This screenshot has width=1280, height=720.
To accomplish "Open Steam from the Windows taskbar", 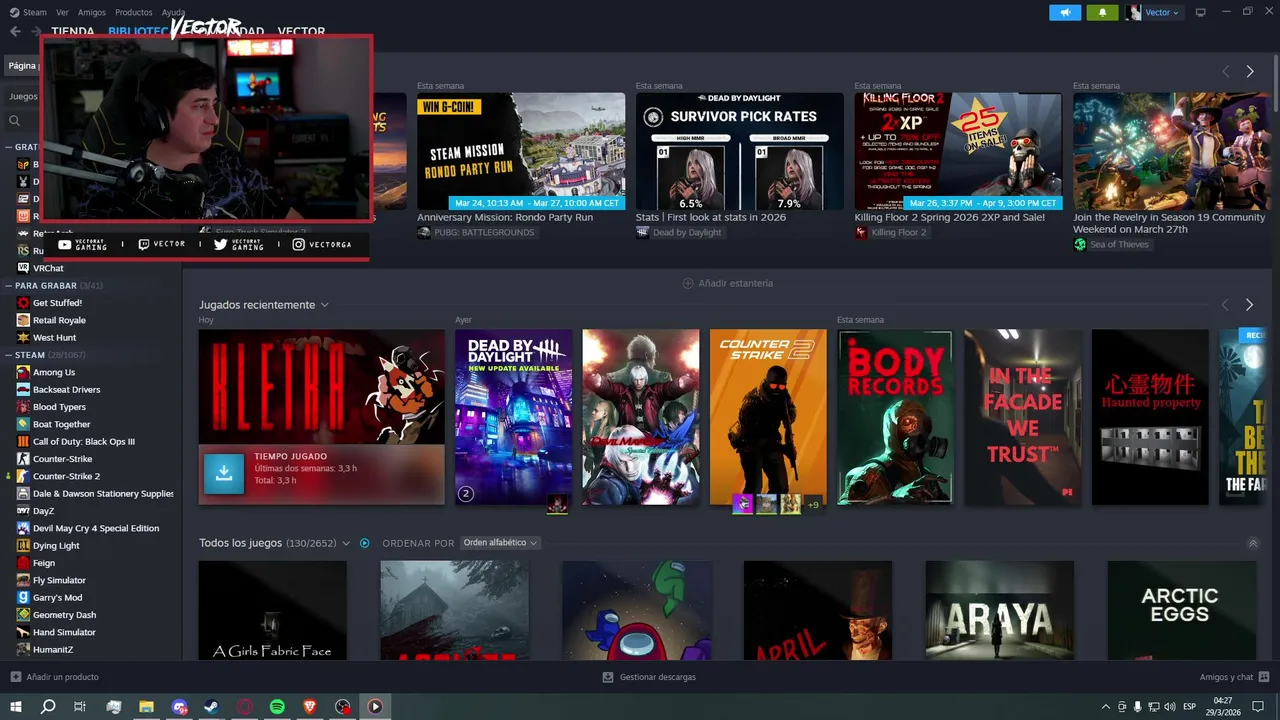I will click(212, 707).
